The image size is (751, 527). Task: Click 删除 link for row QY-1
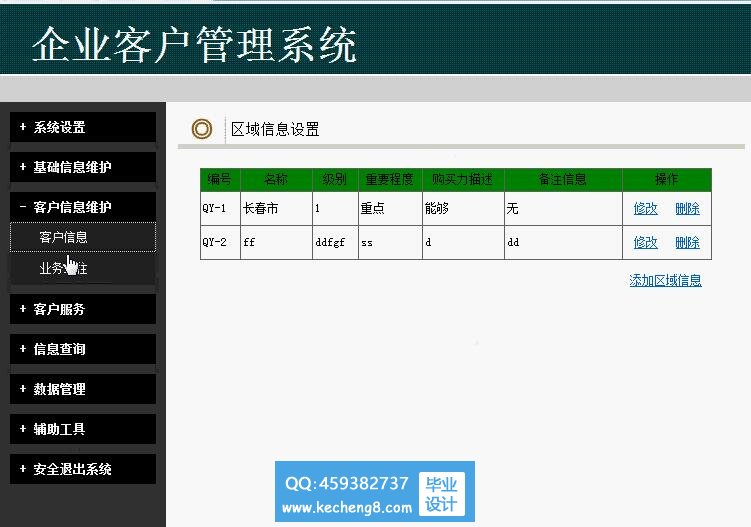687,208
